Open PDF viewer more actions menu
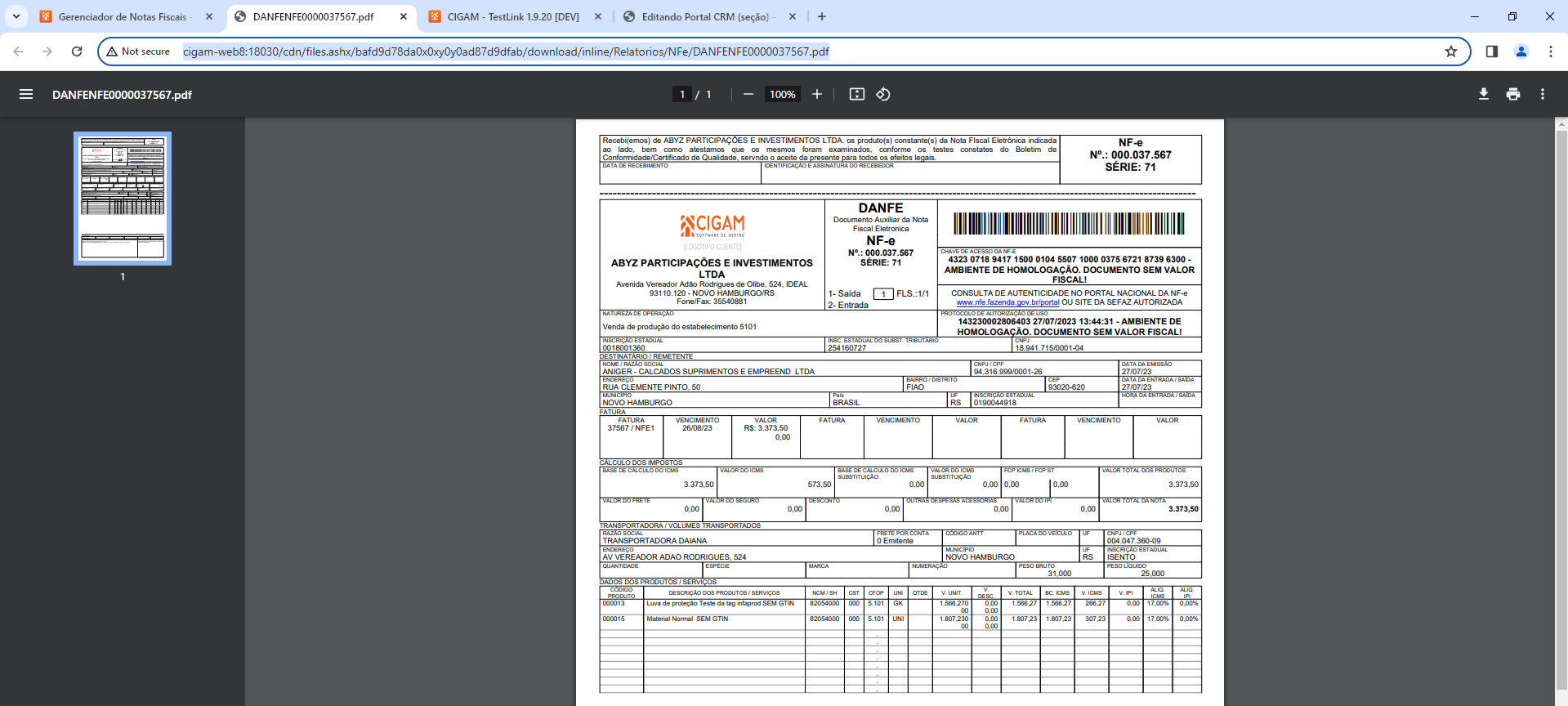1568x706 pixels. pyautogui.click(x=1543, y=94)
